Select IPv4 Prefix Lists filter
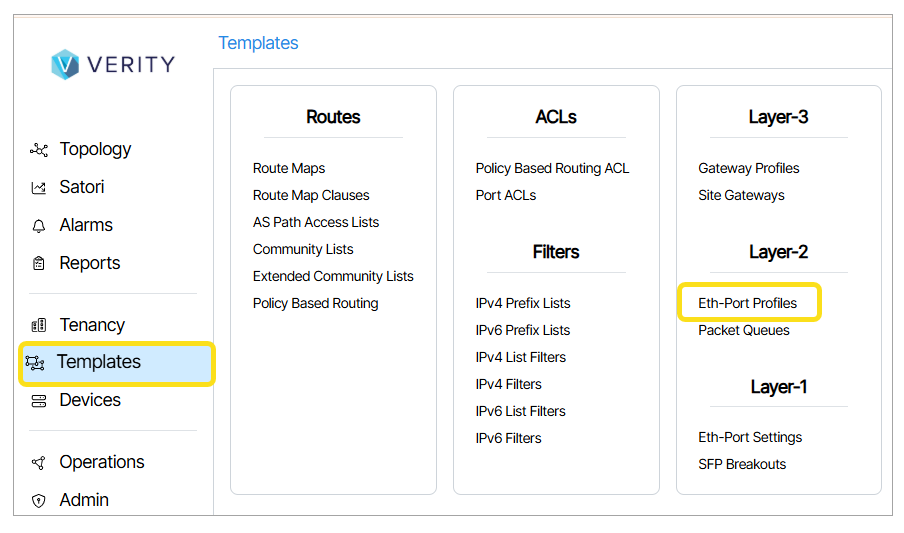 pyautogui.click(x=523, y=303)
